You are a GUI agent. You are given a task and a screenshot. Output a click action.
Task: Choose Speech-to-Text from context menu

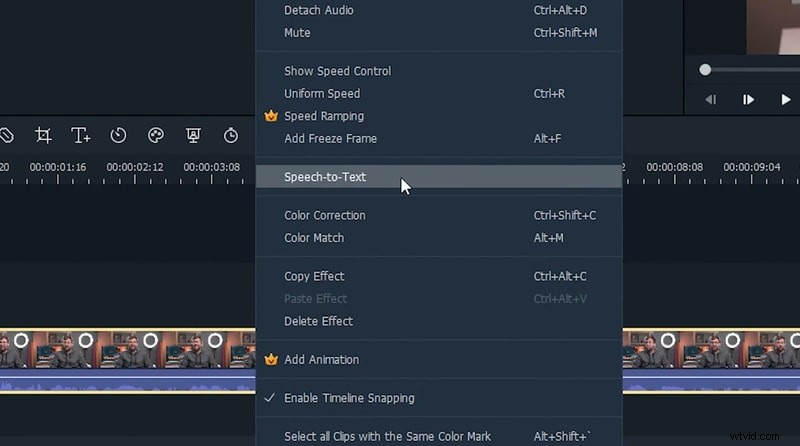(x=325, y=177)
